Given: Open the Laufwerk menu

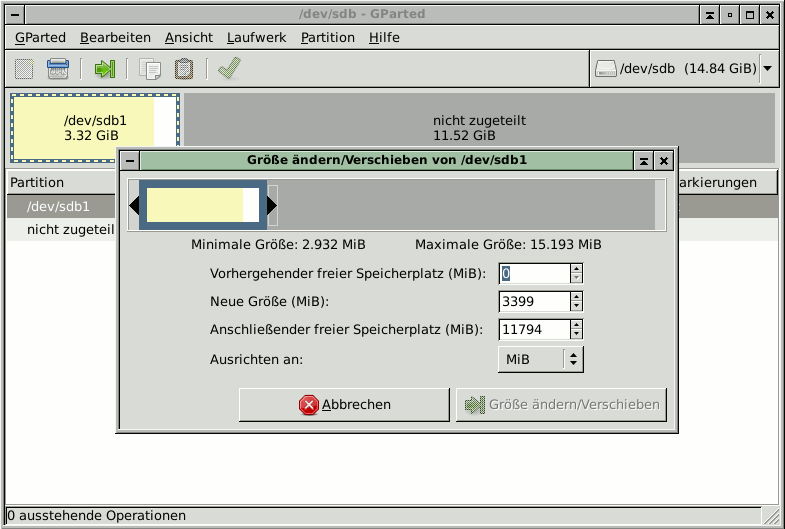Looking at the screenshot, I should pos(256,37).
